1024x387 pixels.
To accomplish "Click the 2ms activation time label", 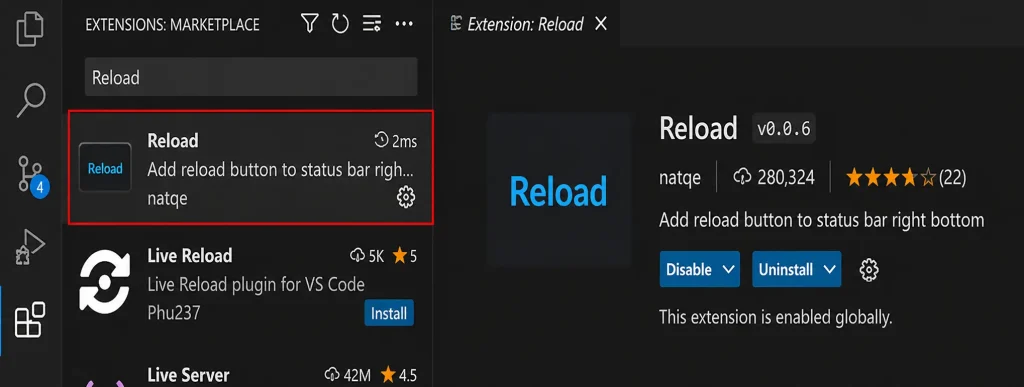I will point(395,141).
